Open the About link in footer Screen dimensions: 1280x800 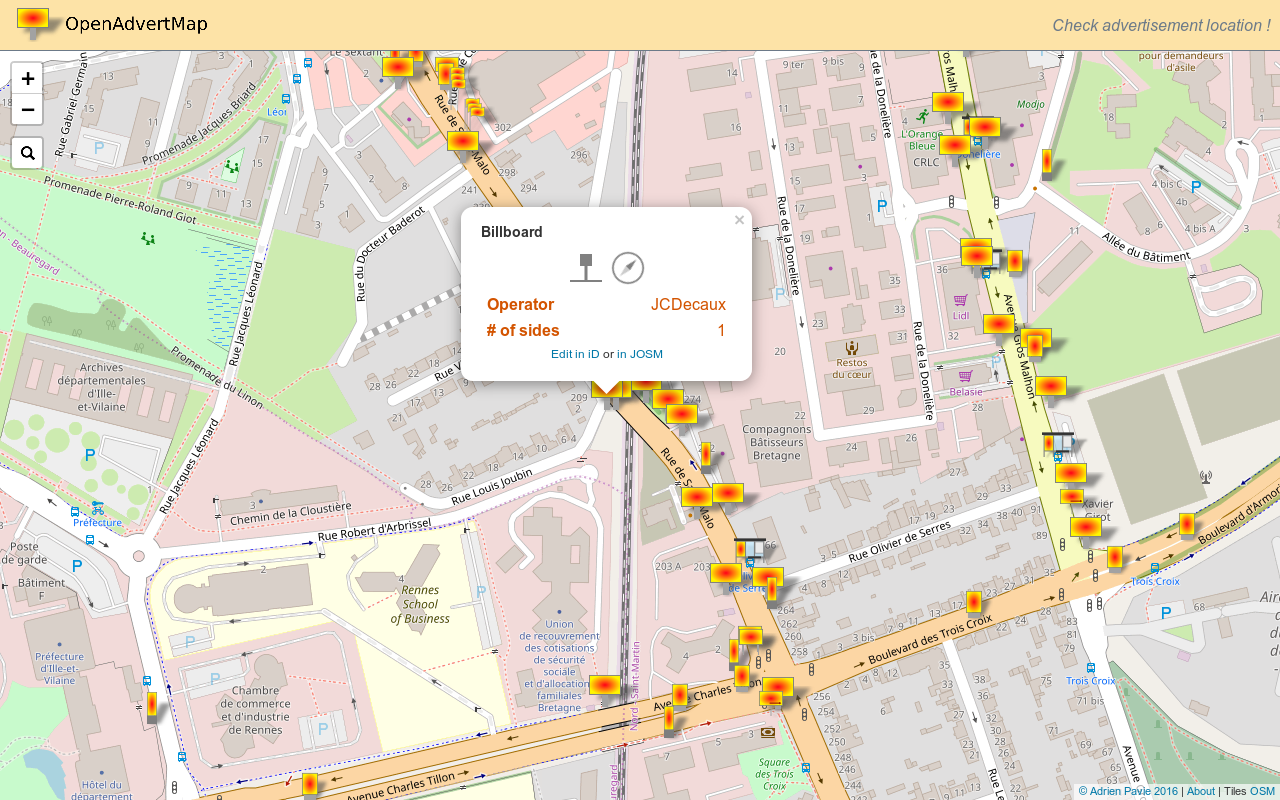coord(1200,791)
